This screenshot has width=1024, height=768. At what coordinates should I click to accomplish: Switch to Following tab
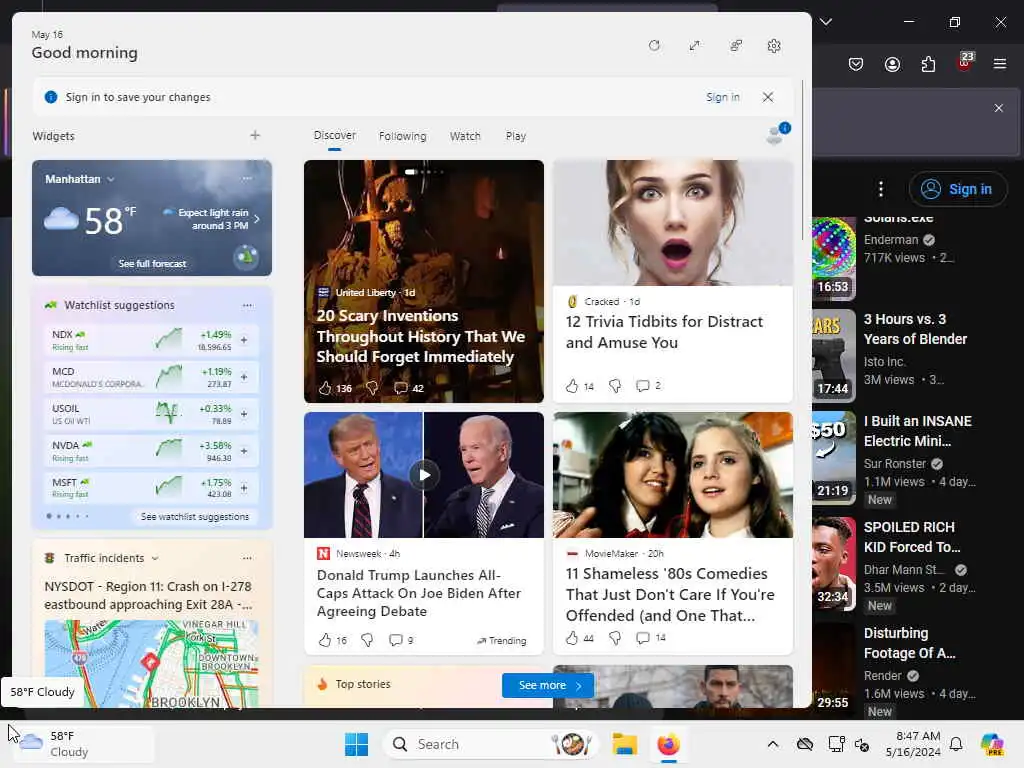402,136
